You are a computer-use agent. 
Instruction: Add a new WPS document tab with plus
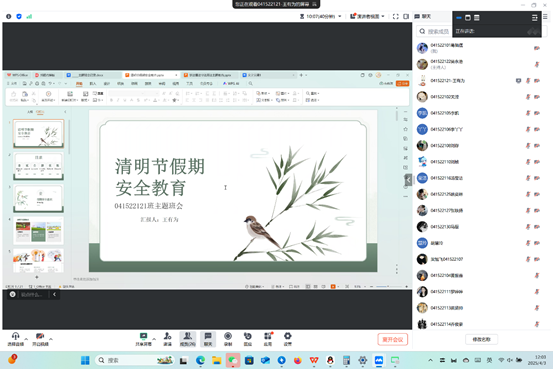(x=301, y=75)
